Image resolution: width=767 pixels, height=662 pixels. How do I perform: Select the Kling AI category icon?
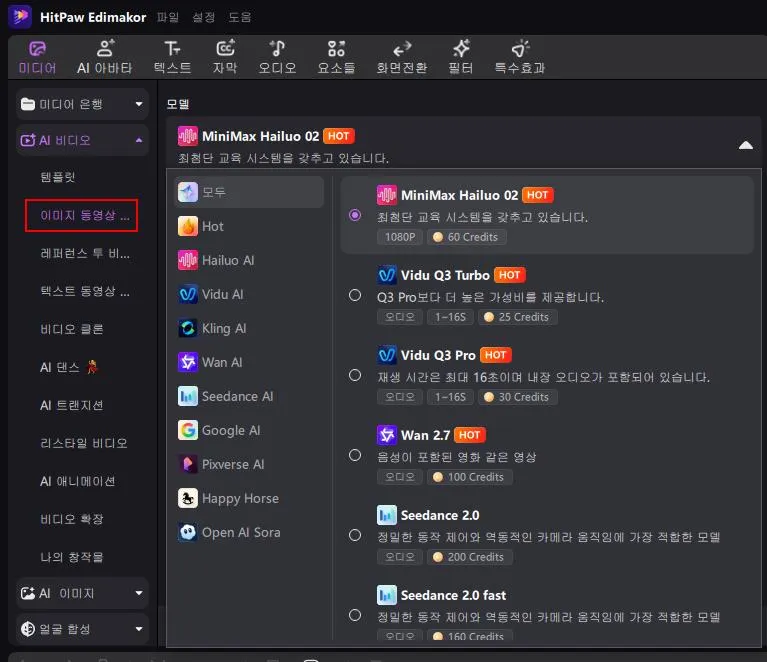pyautogui.click(x=188, y=328)
